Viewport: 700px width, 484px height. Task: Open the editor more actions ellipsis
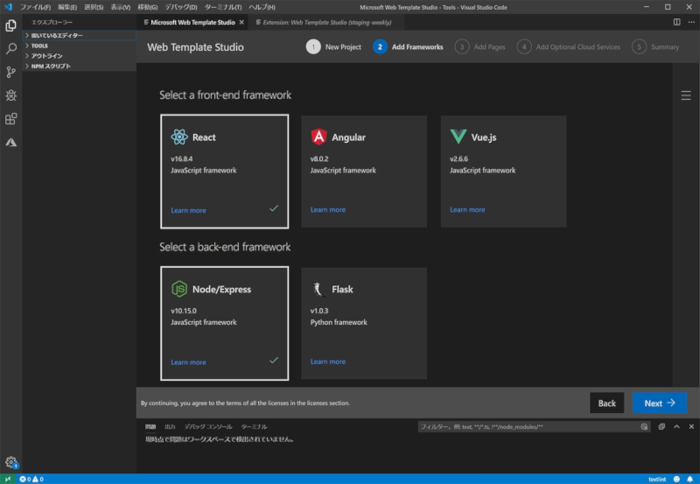click(x=691, y=22)
